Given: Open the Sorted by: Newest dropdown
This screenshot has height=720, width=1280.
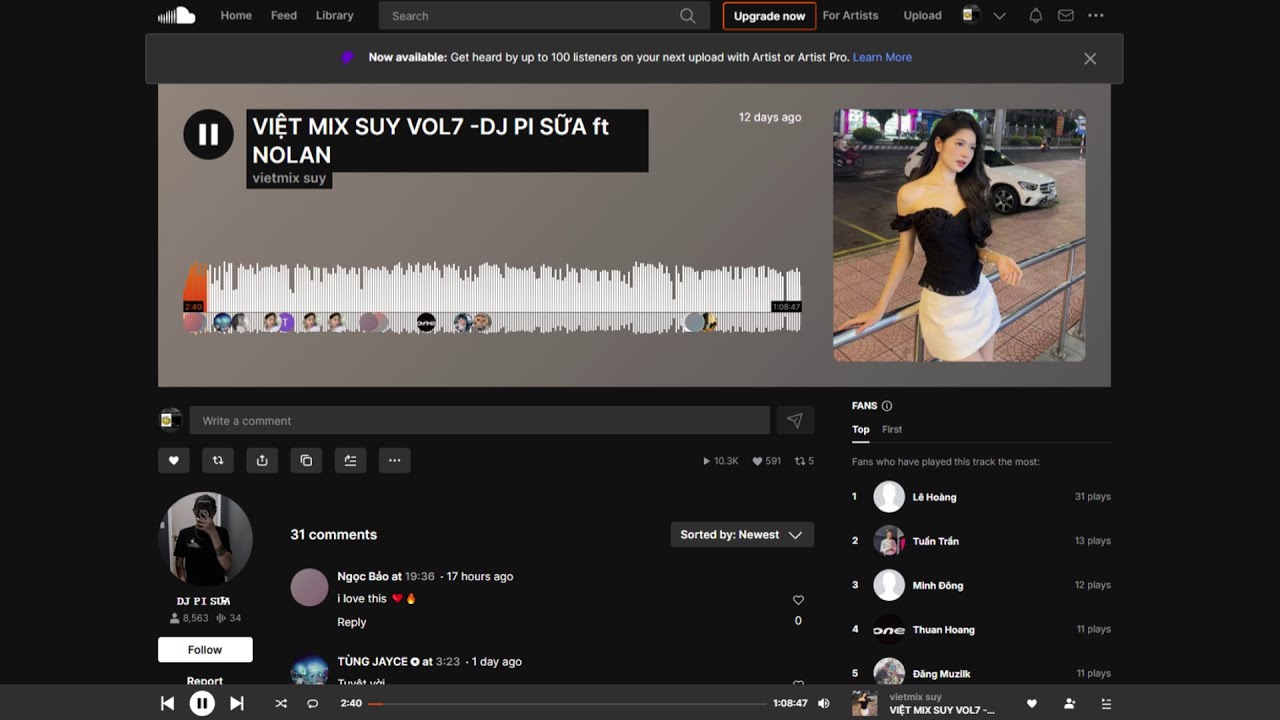Looking at the screenshot, I should (x=742, y=534).
